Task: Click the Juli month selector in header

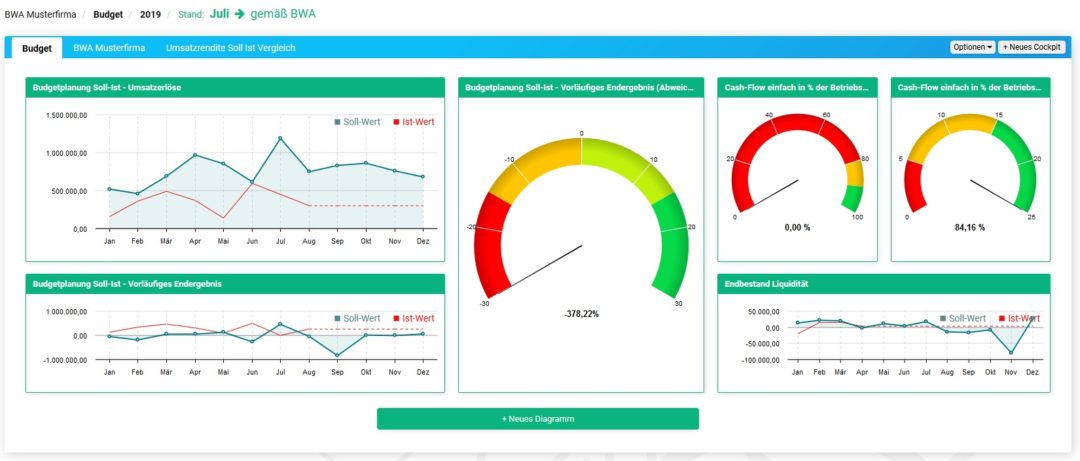Action: coord(219,15)
